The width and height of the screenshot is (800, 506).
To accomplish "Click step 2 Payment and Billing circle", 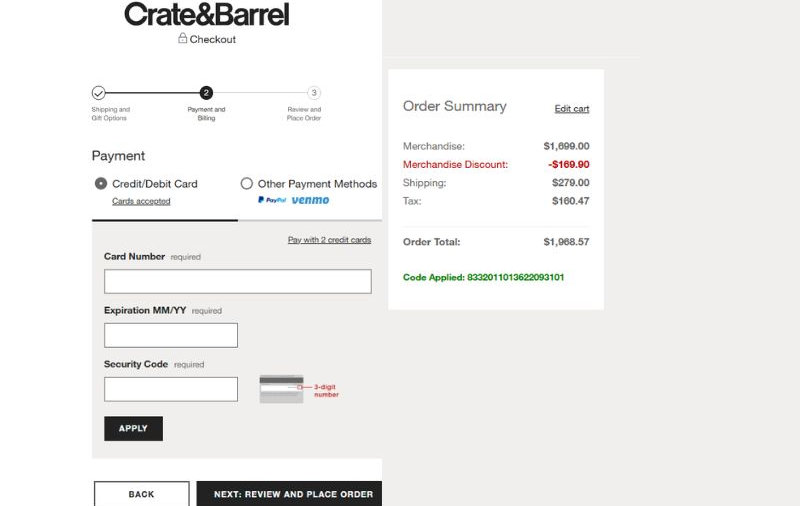I will point(206,93).
